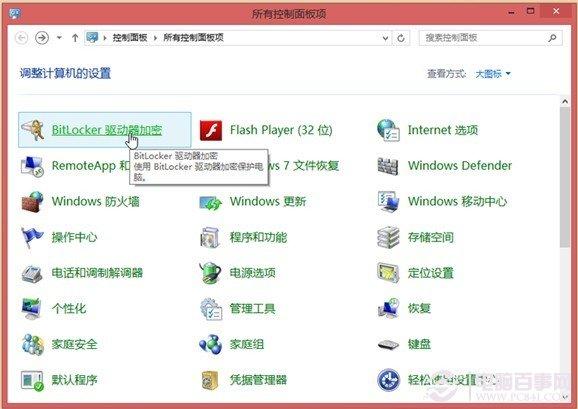Screen dimensions: 578x409
Task: Click the 定位设置 location icon
Action: (x=388, y=273)
